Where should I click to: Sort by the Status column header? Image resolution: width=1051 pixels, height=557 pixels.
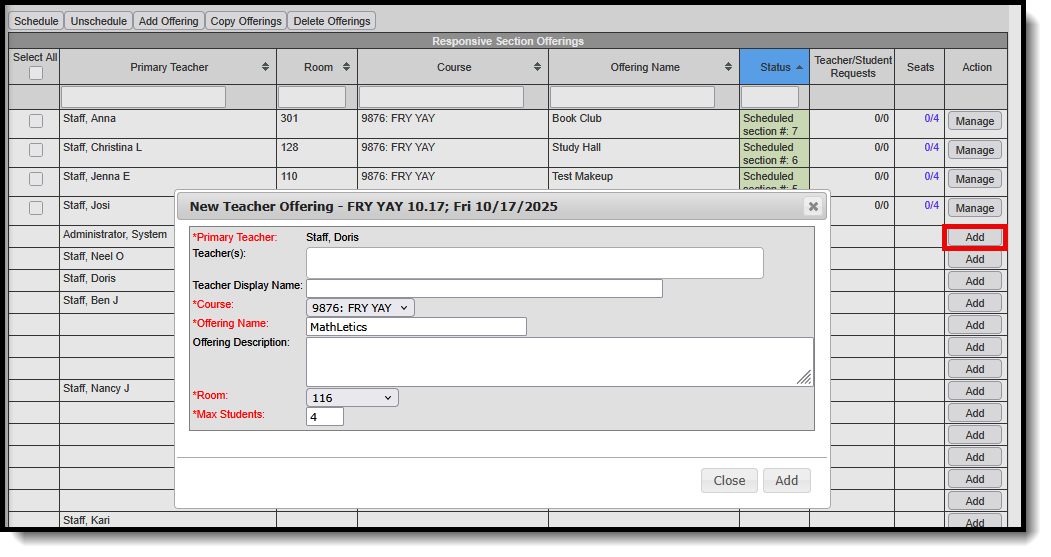pyautogui.click(x=775, y=67)
